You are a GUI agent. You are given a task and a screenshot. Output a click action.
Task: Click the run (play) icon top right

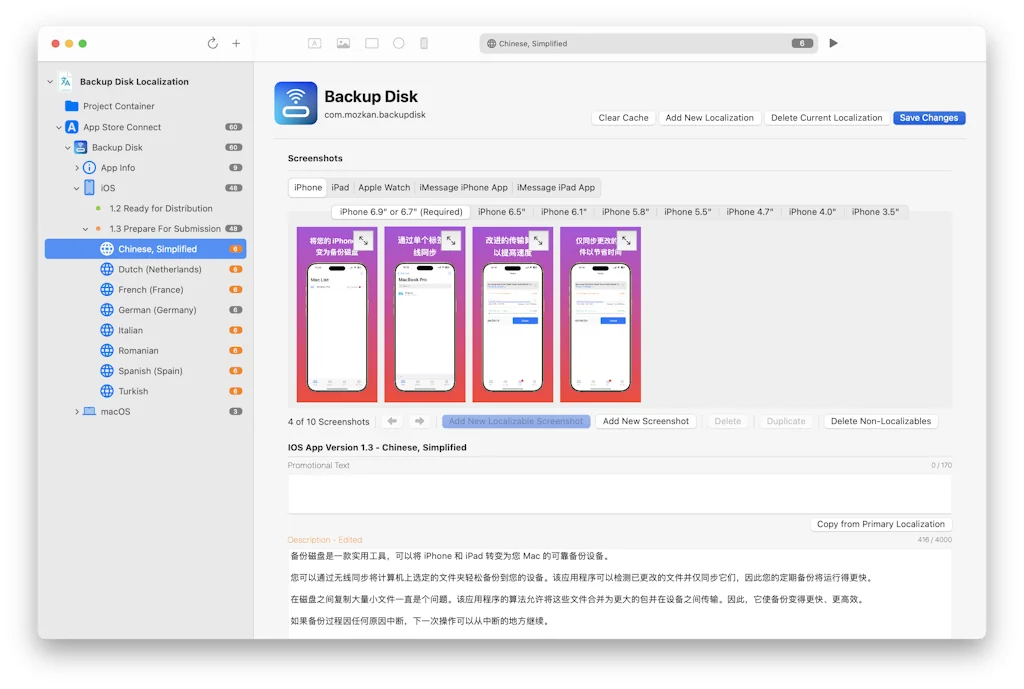click(833, 43)
